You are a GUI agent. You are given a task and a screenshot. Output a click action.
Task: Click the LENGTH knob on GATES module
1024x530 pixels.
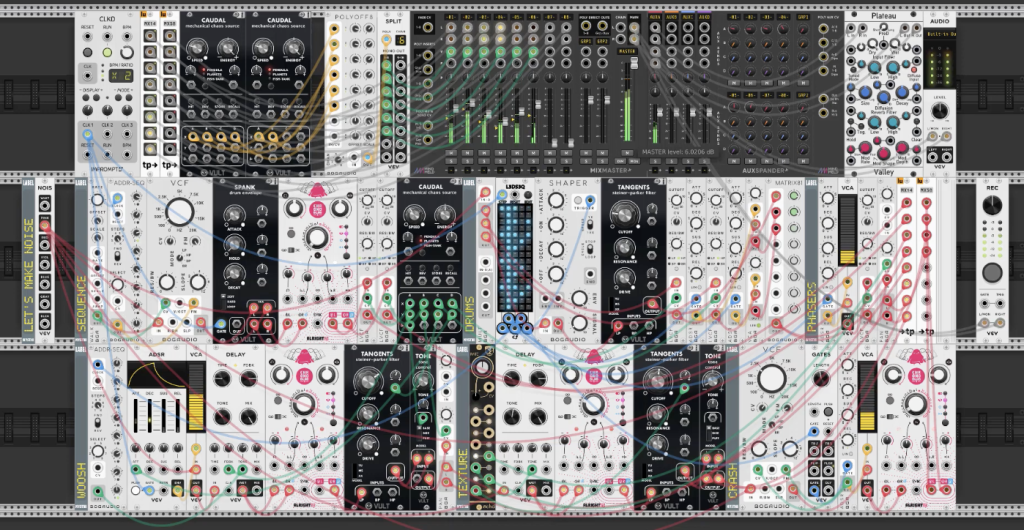[822, 379]
